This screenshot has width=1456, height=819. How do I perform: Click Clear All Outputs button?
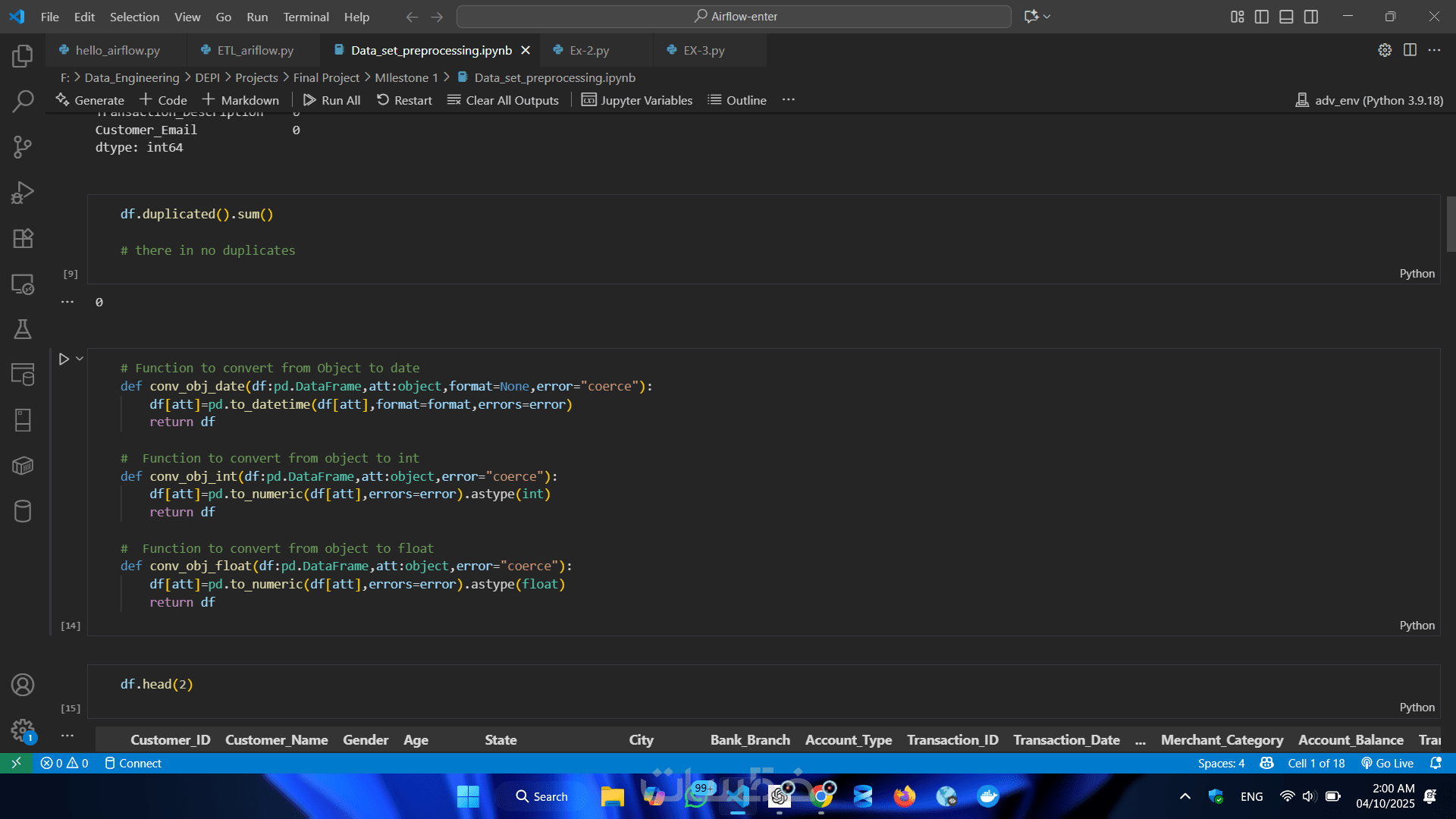[x=503, y=100]
